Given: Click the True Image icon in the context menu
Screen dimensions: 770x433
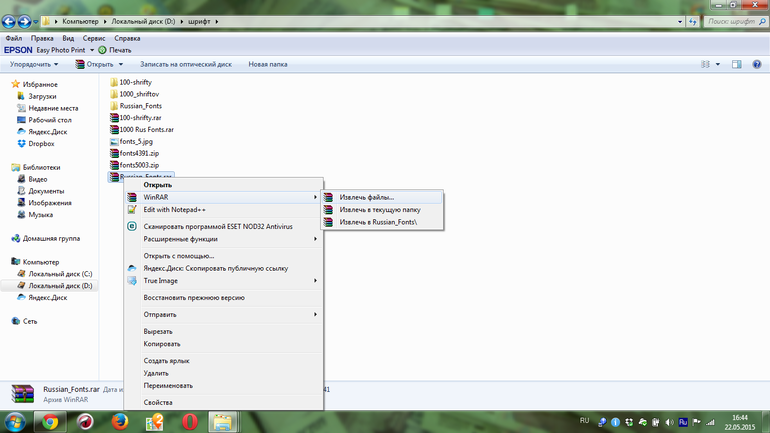Looking at the screenshot, I should click(132, 281).
